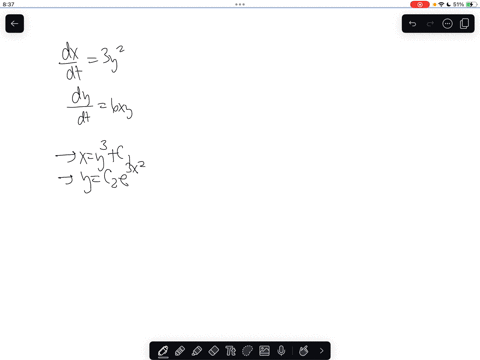Tap the handwritten y = C₂e^(3x²) line
The image size is (480, 360).
pyautogui.click(x=102, y=177)
